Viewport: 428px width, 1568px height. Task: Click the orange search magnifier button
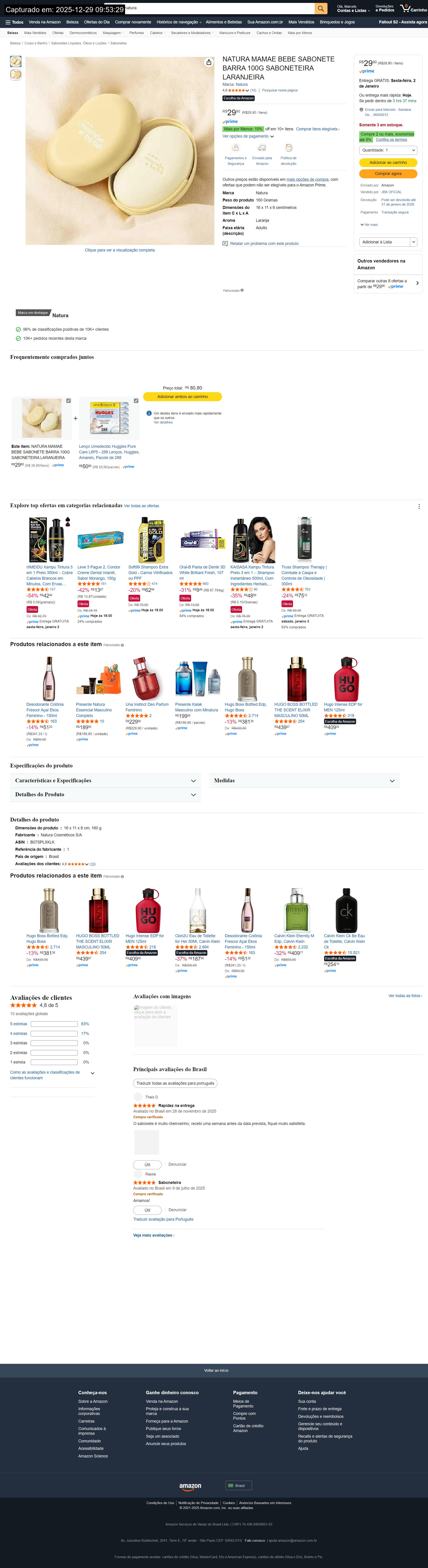321,9
